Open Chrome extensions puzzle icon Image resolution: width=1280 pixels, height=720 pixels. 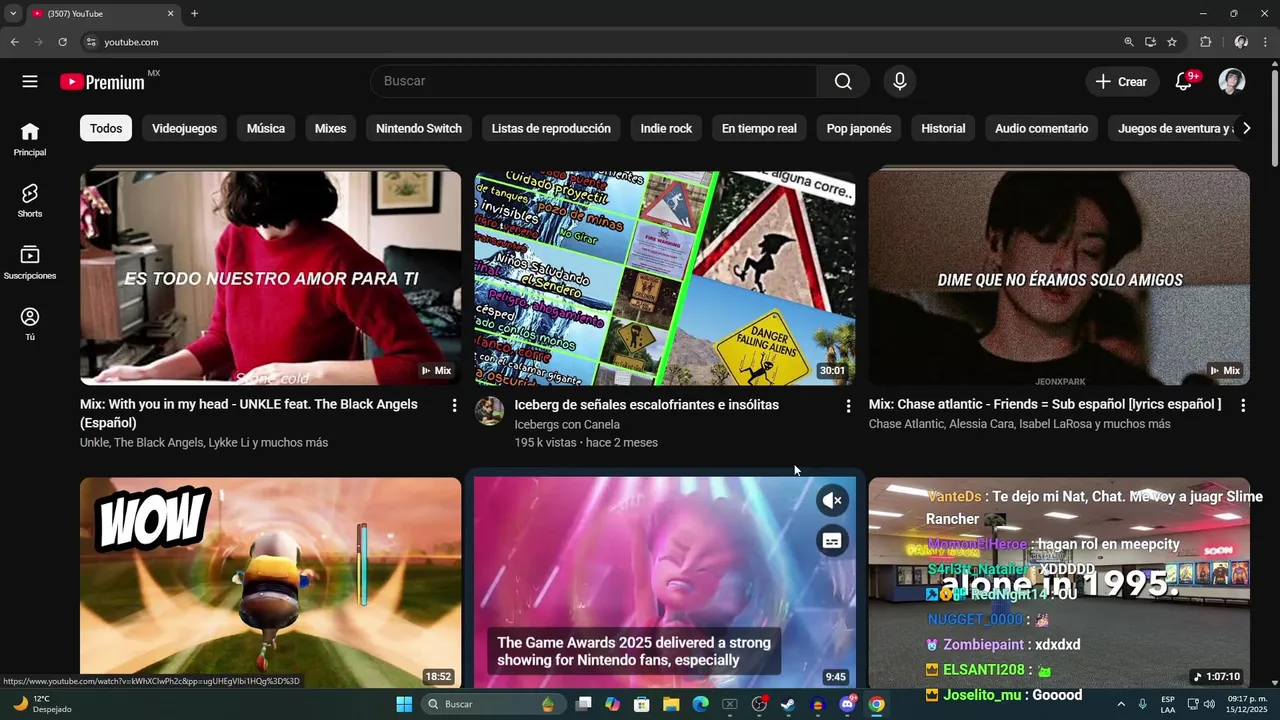[1206, 42]
